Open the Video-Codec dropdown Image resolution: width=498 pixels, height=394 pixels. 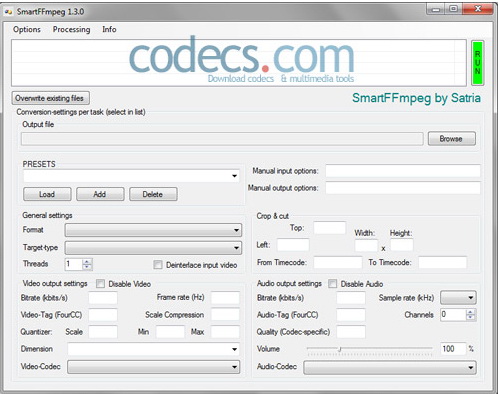point(153,367)
